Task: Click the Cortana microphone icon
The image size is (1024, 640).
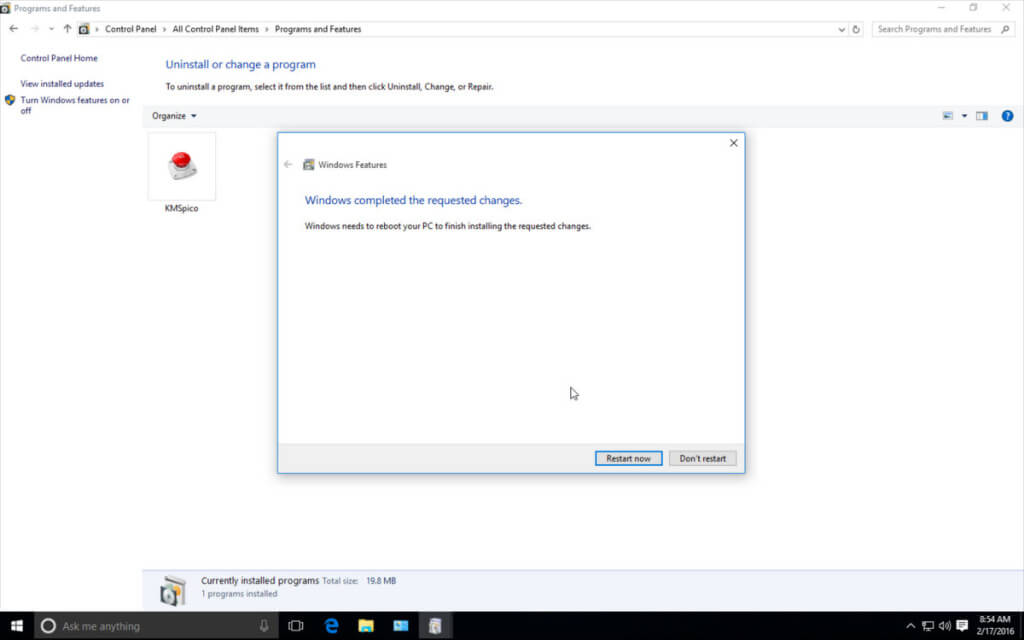Action: (264, 626)
